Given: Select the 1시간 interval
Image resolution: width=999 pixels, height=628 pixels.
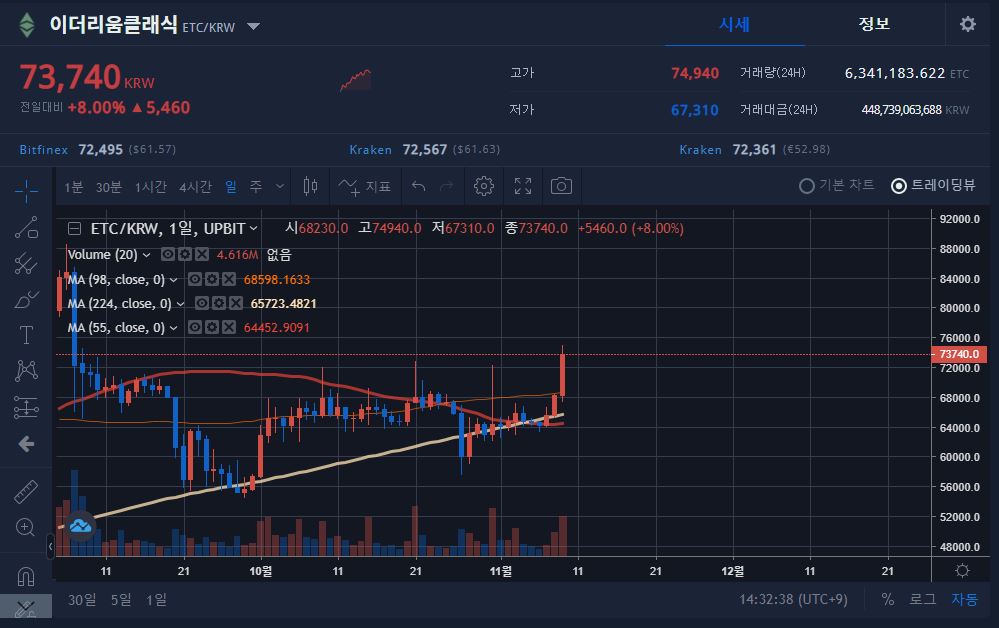Looking at the screenshot, I should coord(150,186).
